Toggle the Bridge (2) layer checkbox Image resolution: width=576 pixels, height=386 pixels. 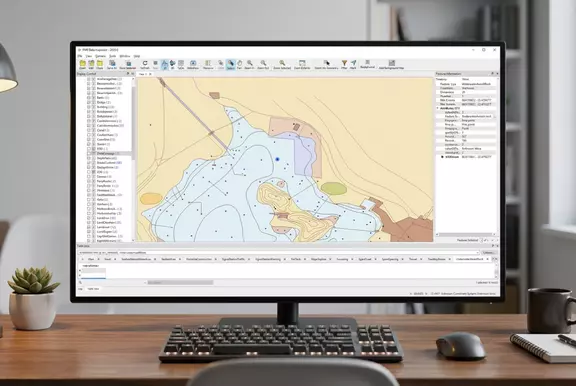89,102
